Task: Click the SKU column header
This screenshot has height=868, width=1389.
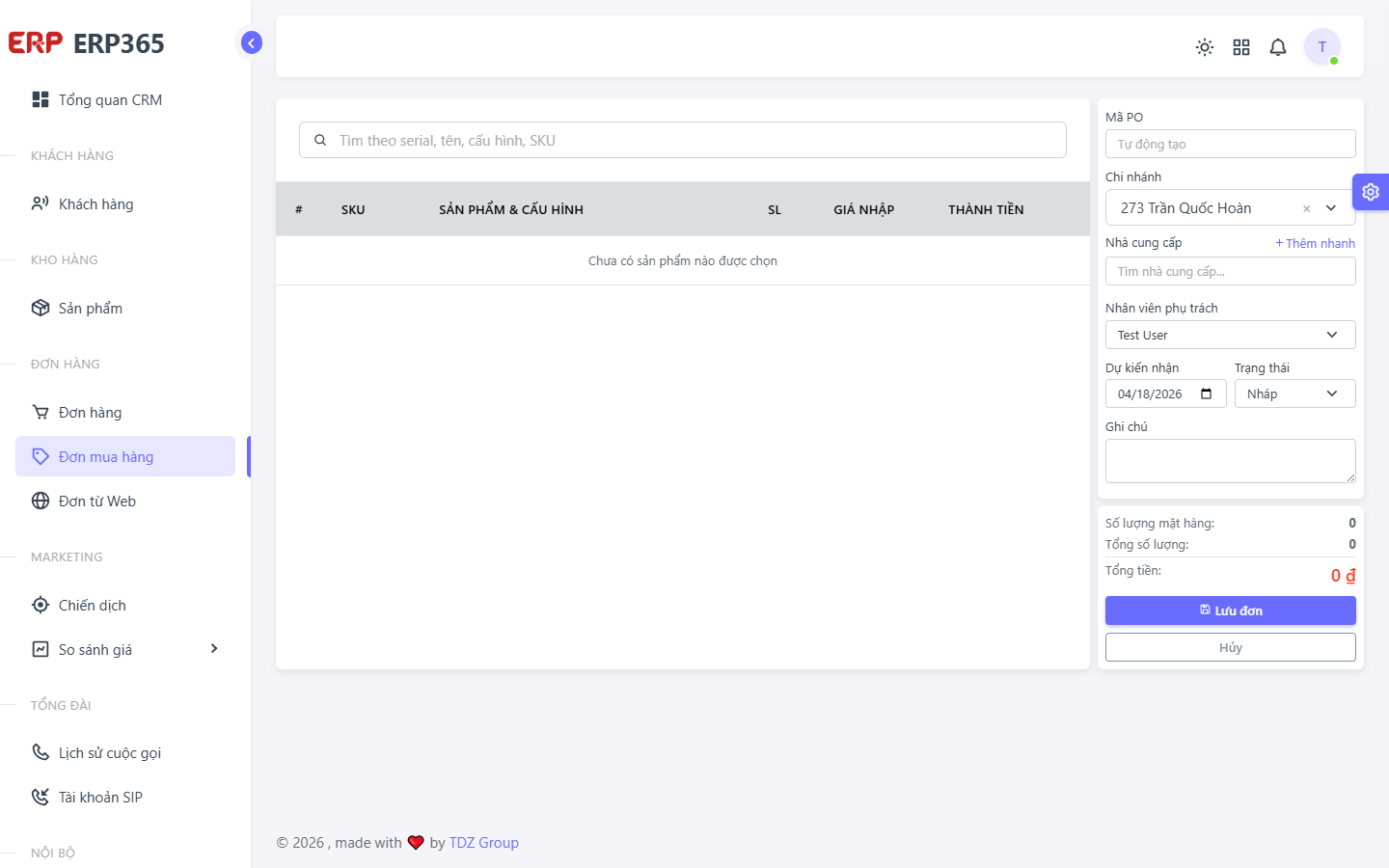Action: (x=353, y=209)
